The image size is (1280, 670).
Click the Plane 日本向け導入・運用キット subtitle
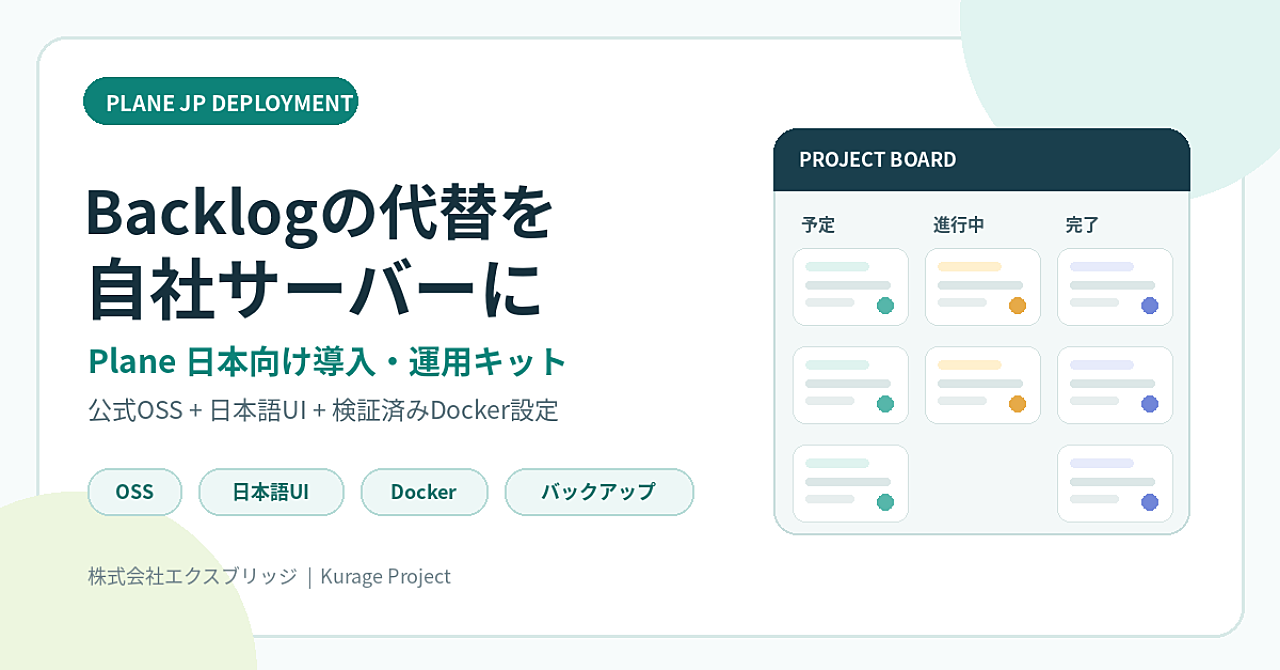(328, 362)
